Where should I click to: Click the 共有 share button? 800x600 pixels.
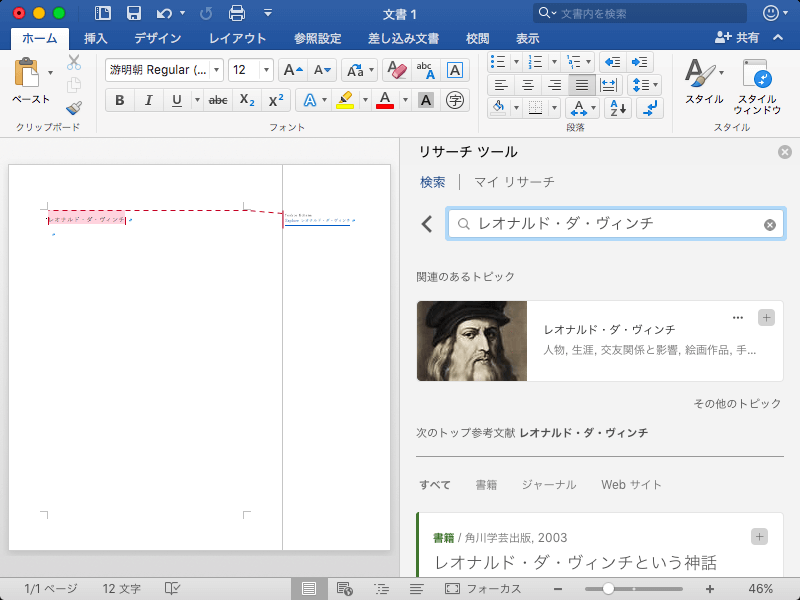[737, 38]
